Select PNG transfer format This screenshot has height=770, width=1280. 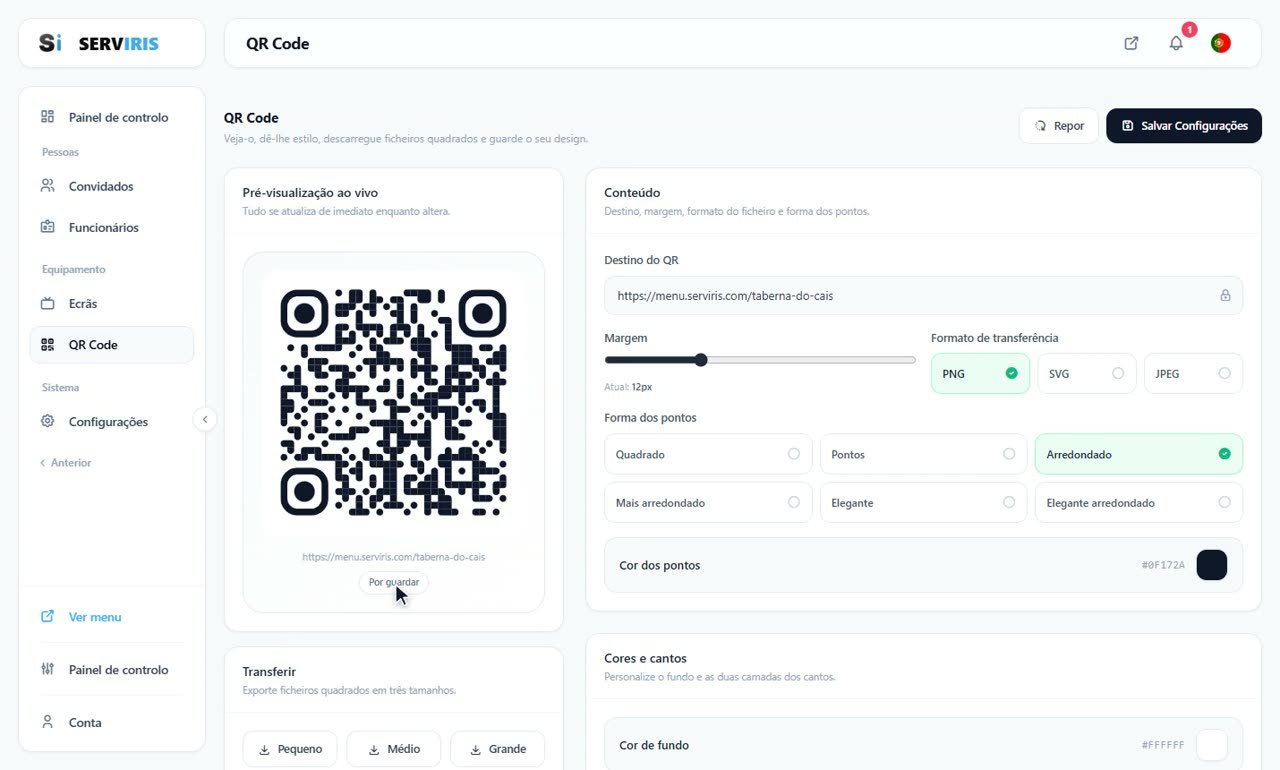[x=980, y=373]
